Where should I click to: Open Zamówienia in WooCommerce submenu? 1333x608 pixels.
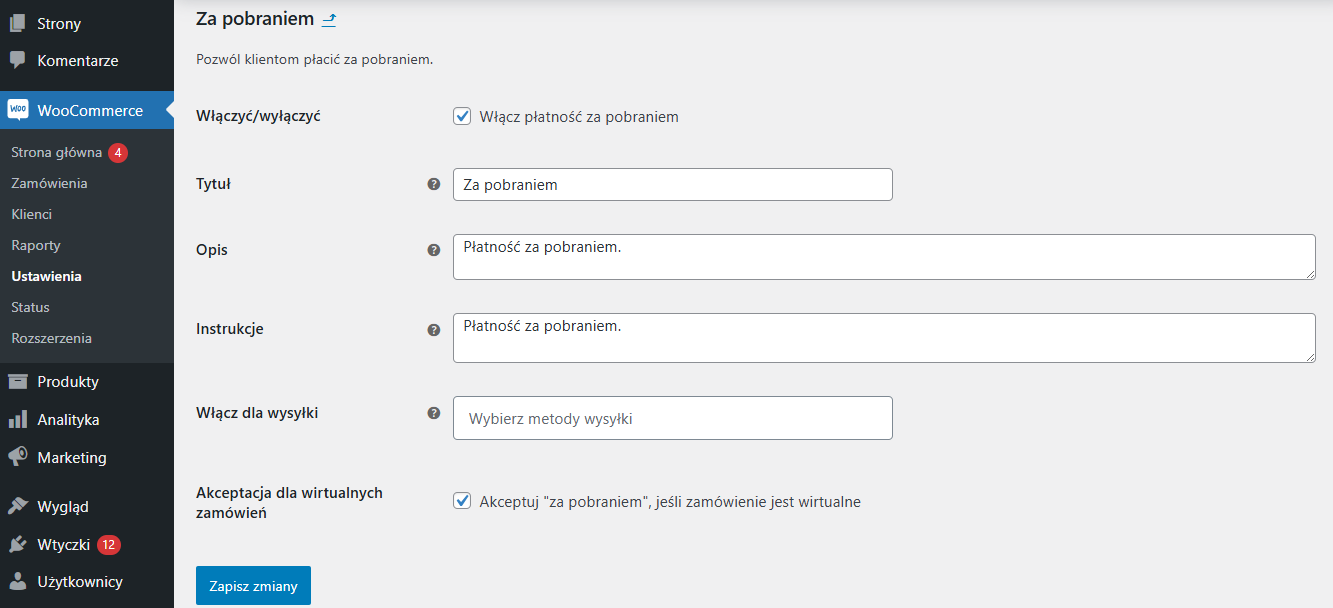pos(49,183)
